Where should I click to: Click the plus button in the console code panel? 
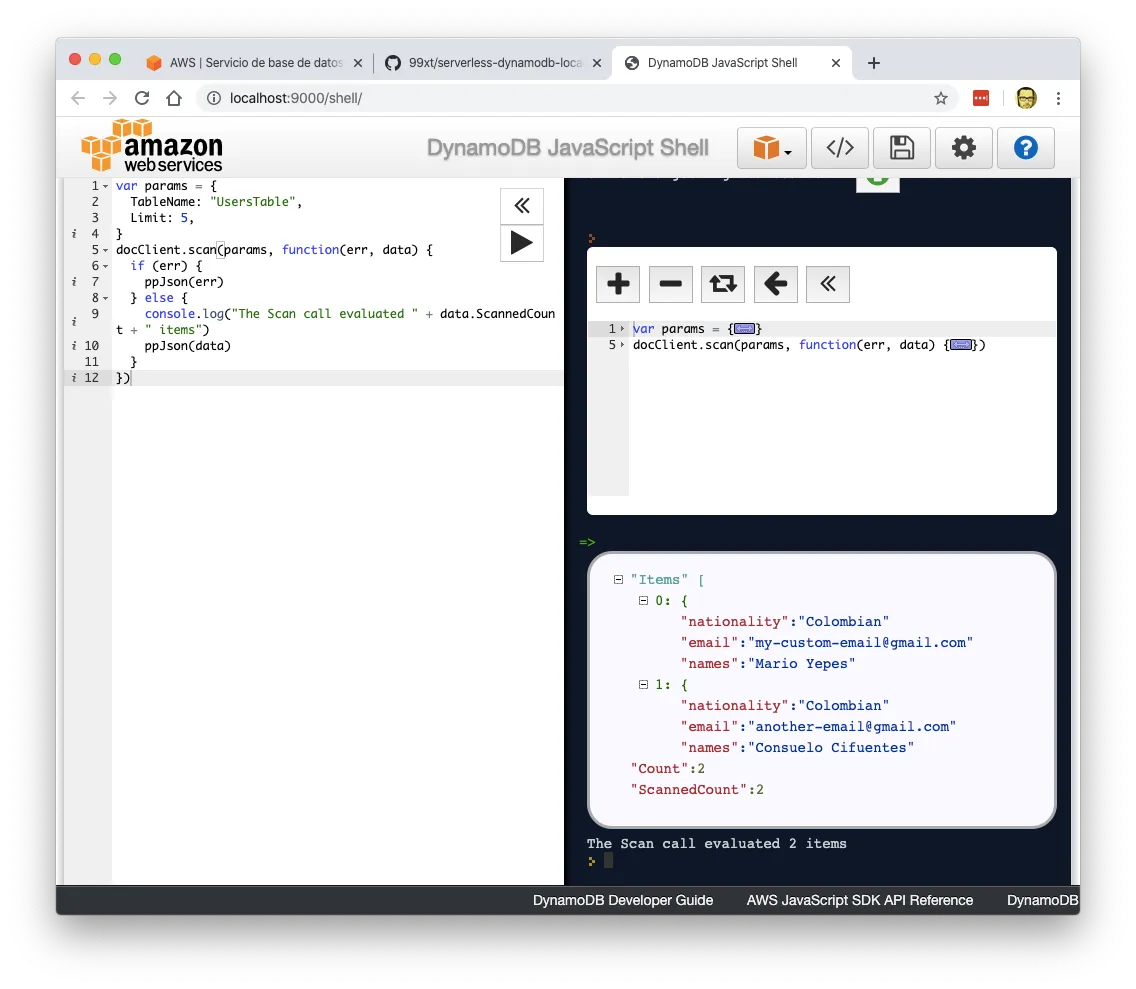pos(618,284)
